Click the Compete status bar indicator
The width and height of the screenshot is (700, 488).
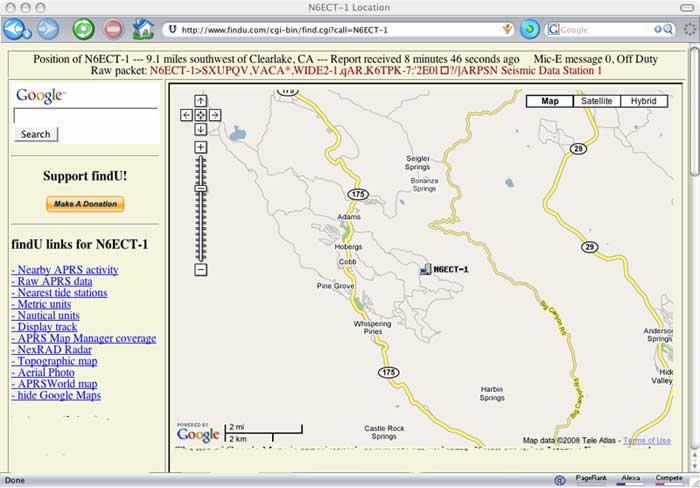[x=669, y=480]
